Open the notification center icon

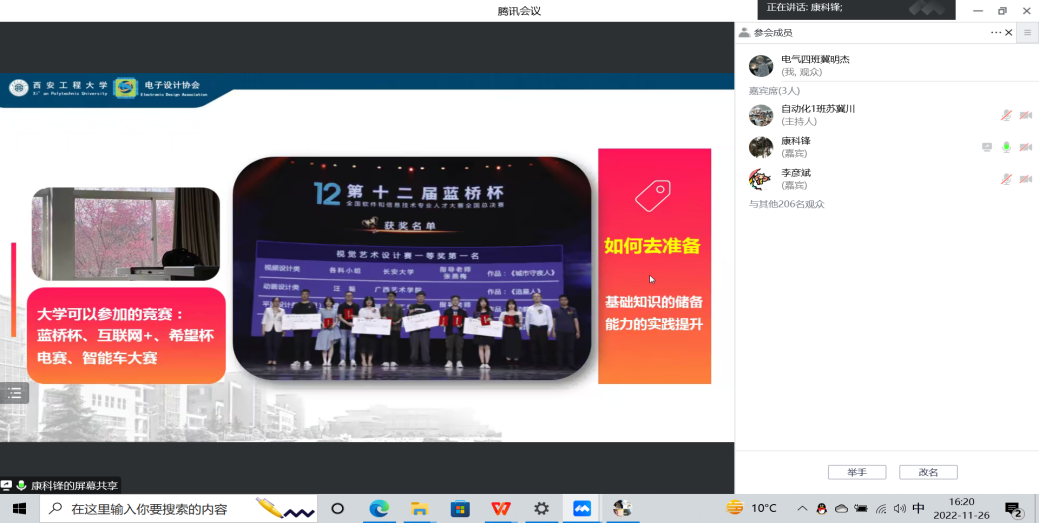coord(1014,508)
